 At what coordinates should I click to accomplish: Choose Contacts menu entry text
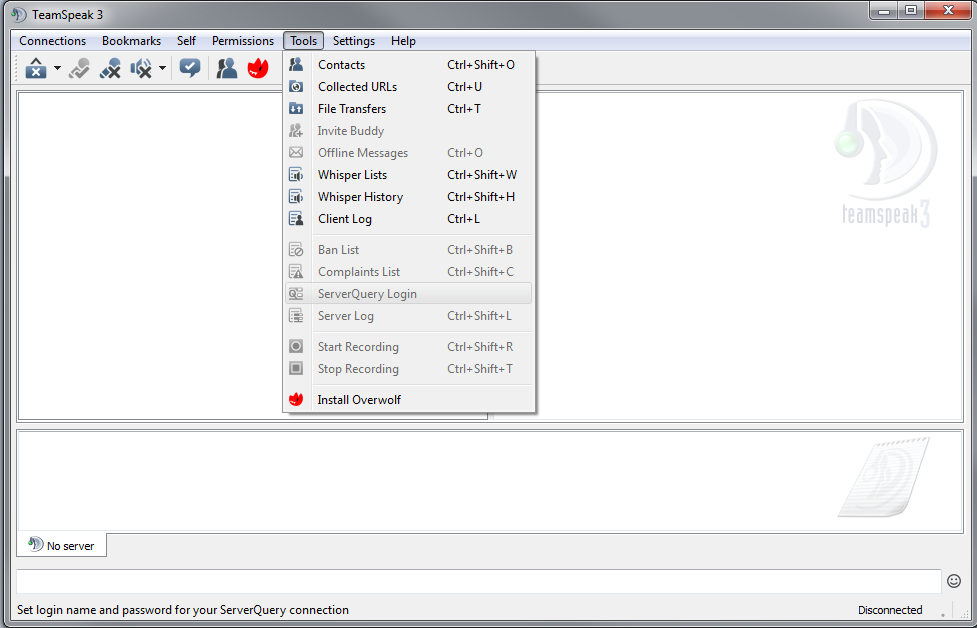[x=341, y=65]
